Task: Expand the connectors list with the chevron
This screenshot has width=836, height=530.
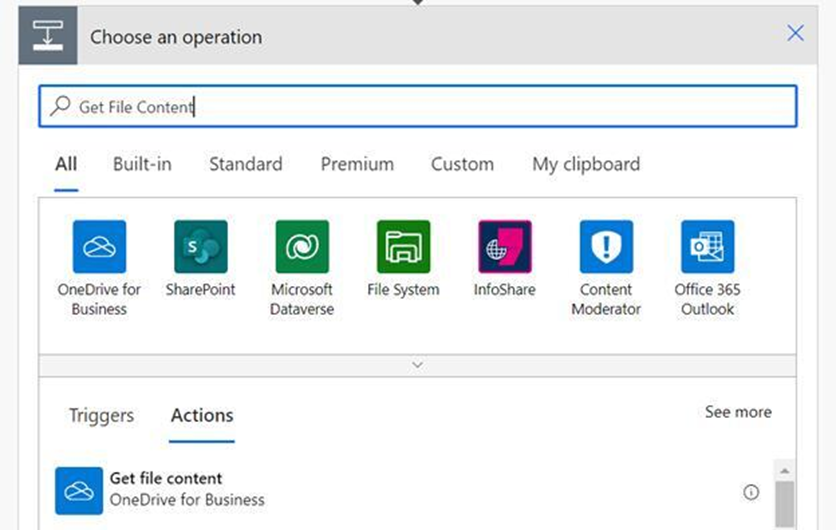Action: tap(417, 365)
